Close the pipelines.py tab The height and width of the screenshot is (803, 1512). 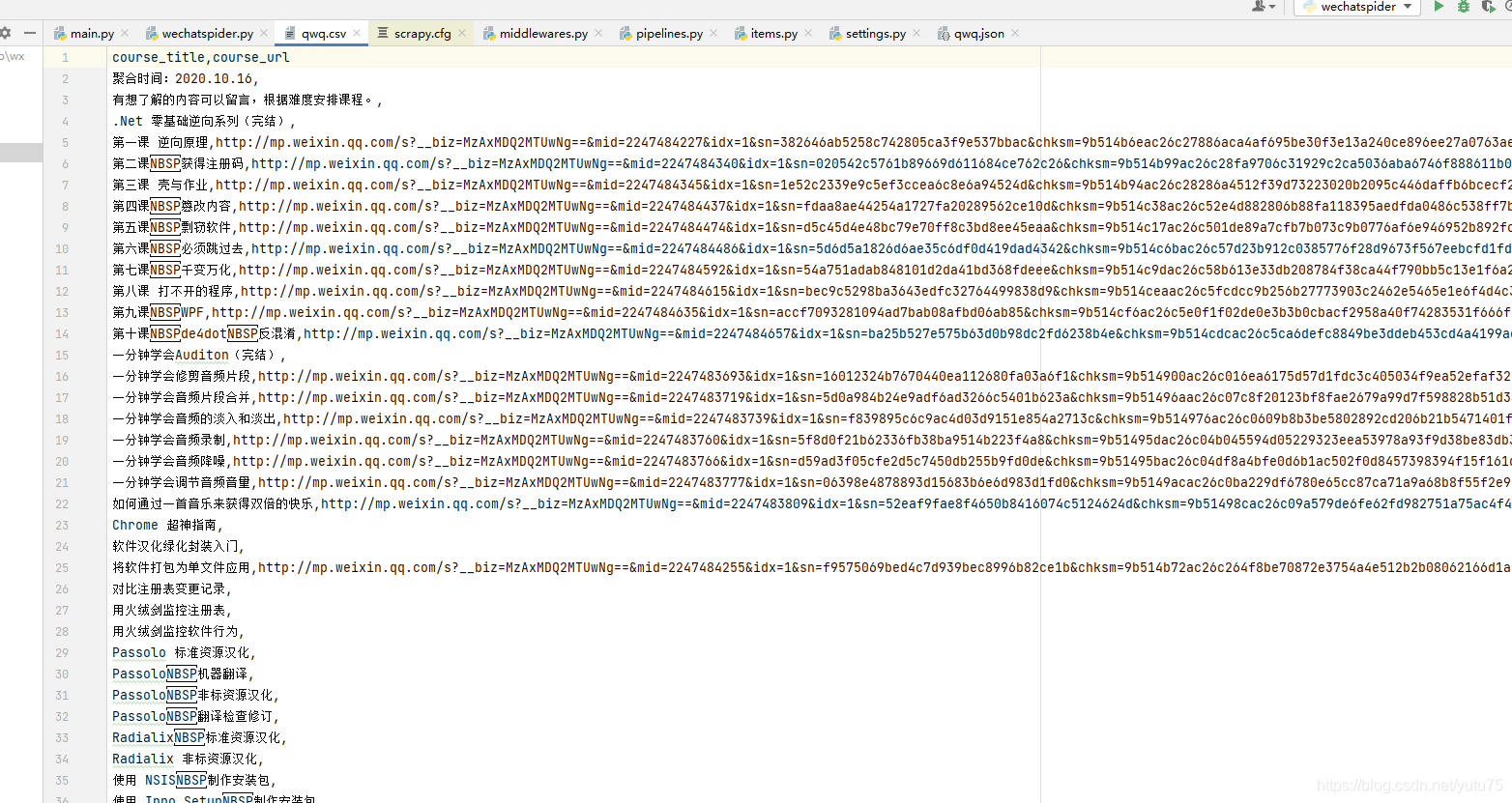click(x=713, y=33)
